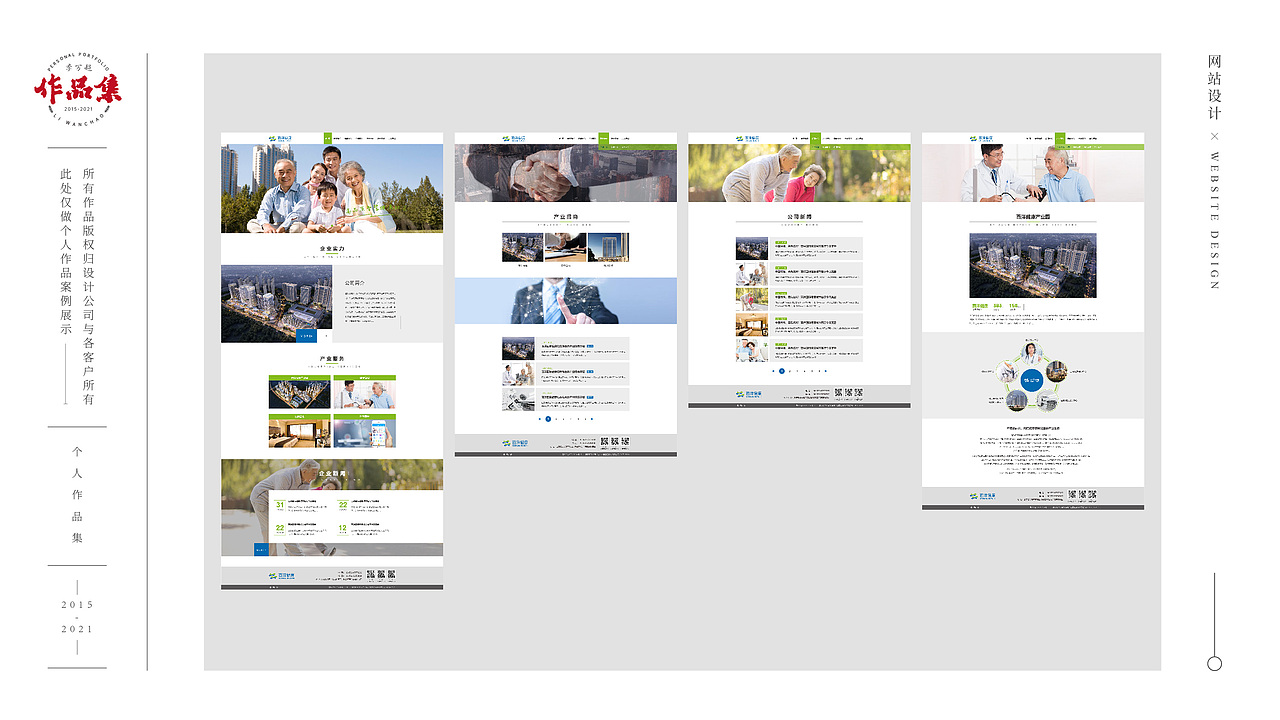
Task: Open the third list item in second mockup
Action: (565, 399)
